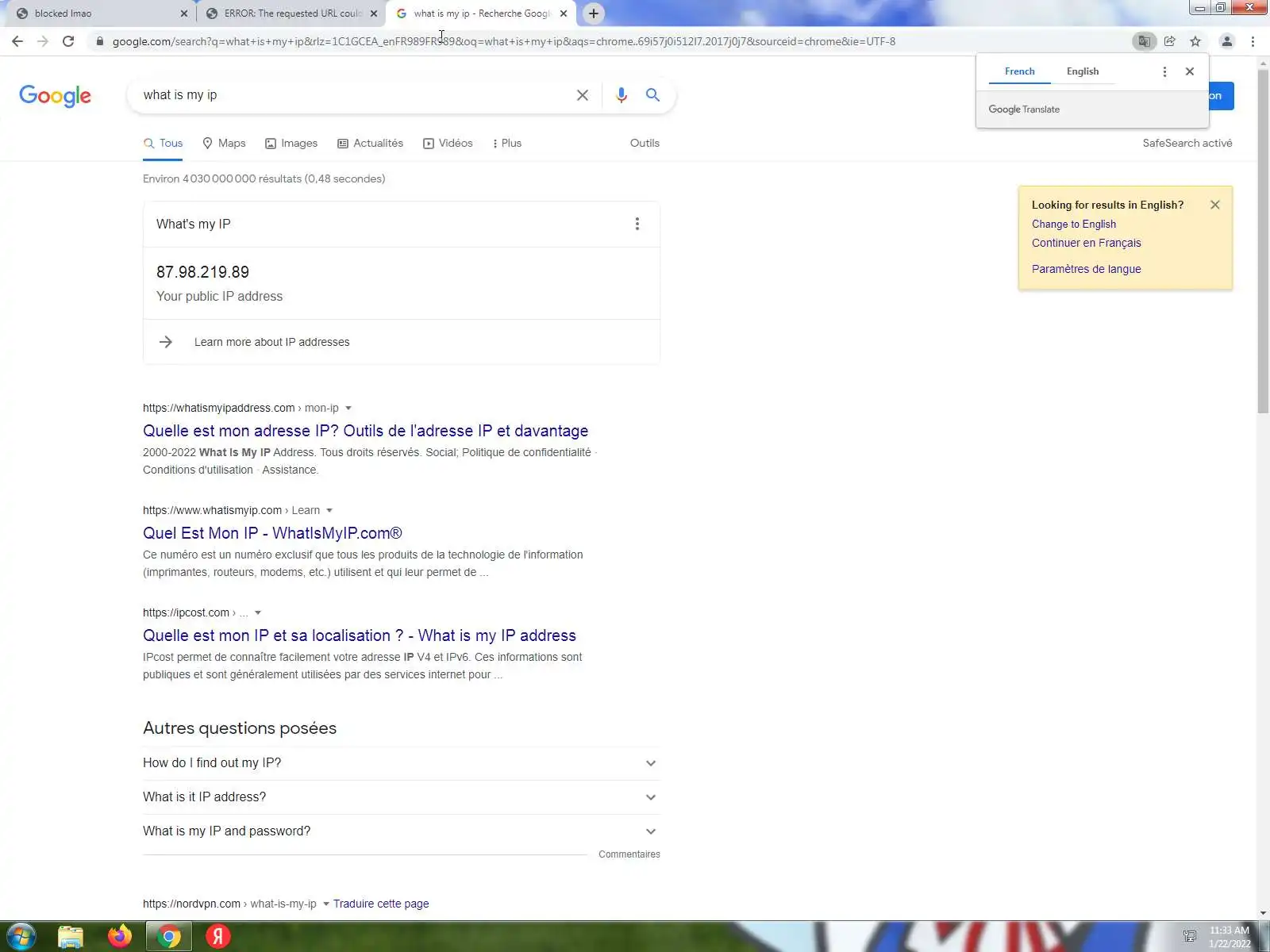Click the system tray network icon

coord(1190,936)
